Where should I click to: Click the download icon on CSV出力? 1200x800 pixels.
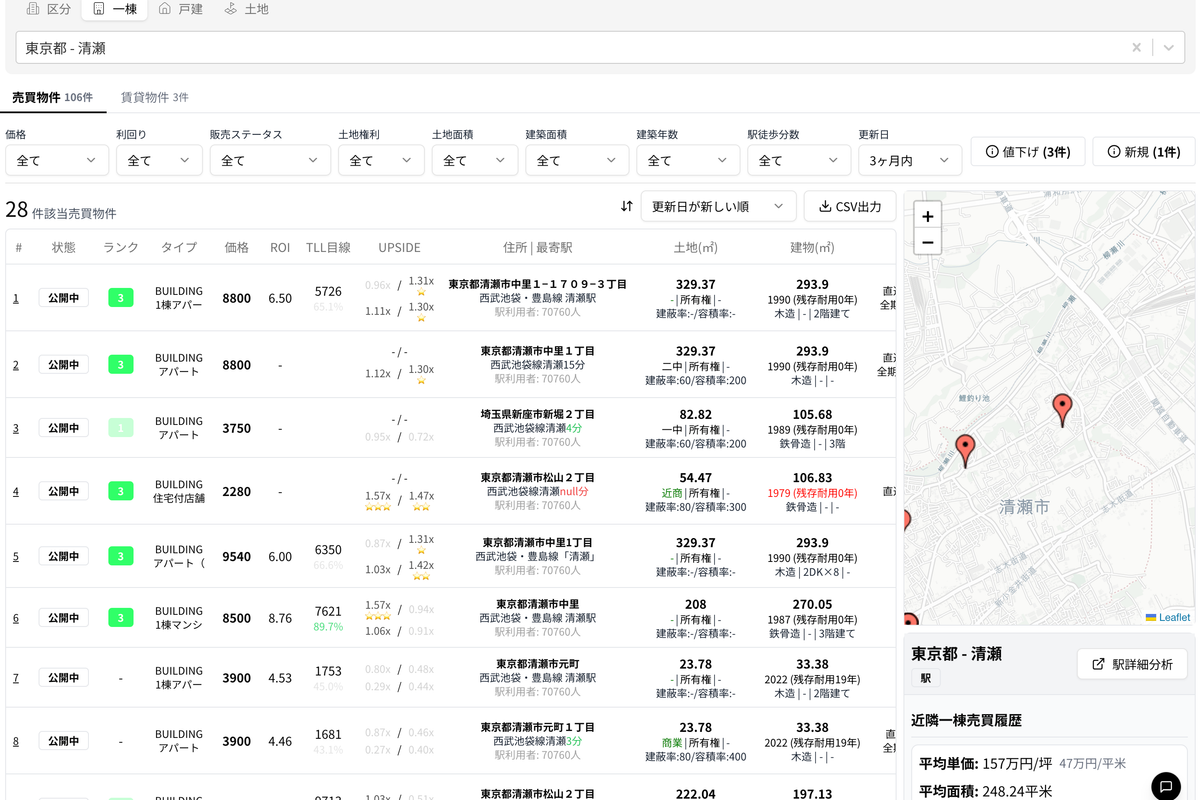(825, 206)
